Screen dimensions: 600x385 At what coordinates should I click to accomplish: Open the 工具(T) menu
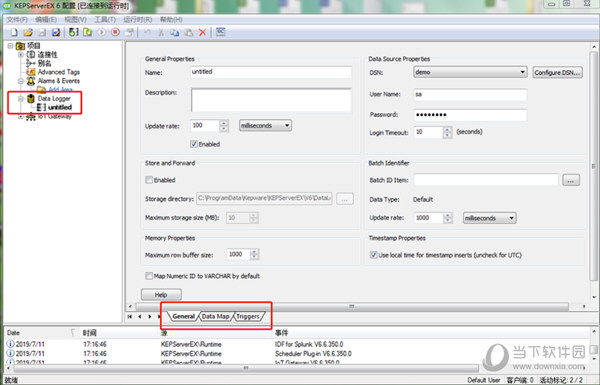[105, 20]
